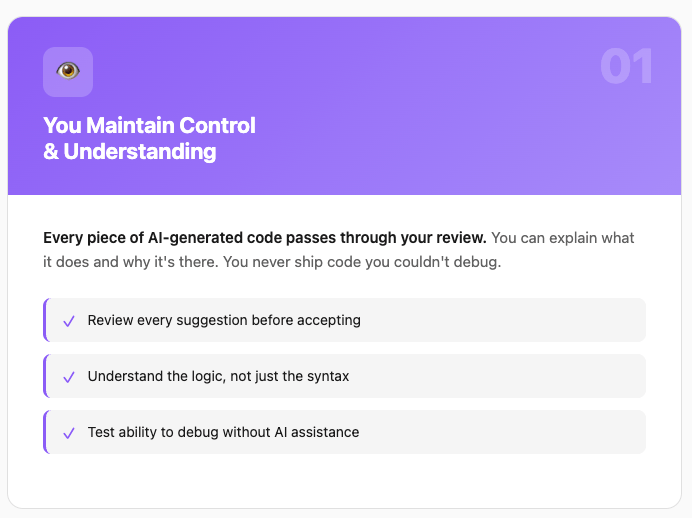
Task: Click purple accent bar of Review item
Action: pyautogui.click(x=45, y=320)
